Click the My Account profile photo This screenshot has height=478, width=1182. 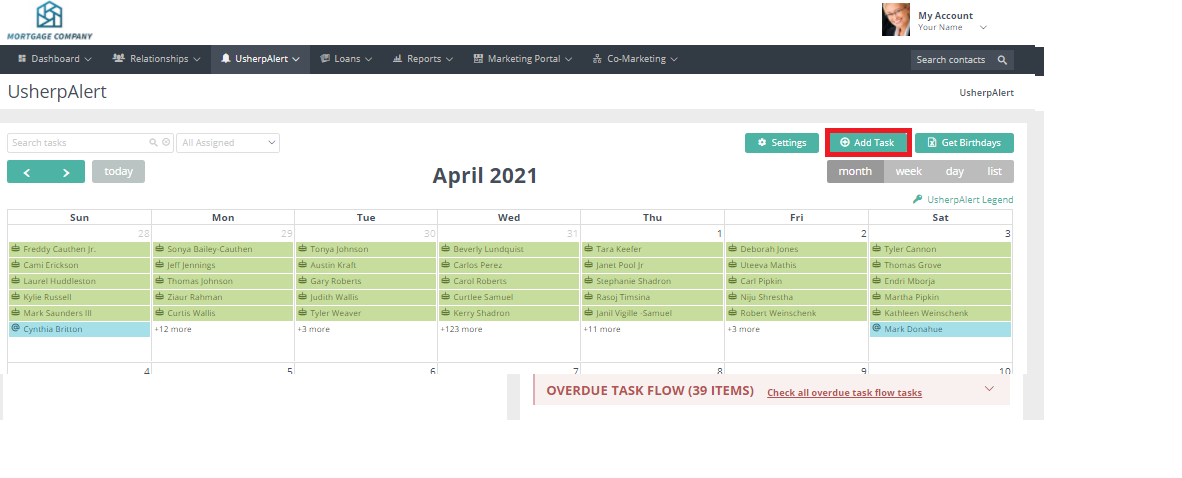pos(895,20)
